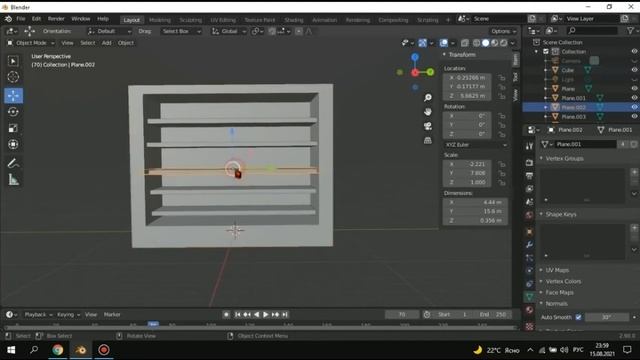This screenshot has height=360, width=640.
Task: Click the outliner filter funnel icon
Action: point(631,31)
